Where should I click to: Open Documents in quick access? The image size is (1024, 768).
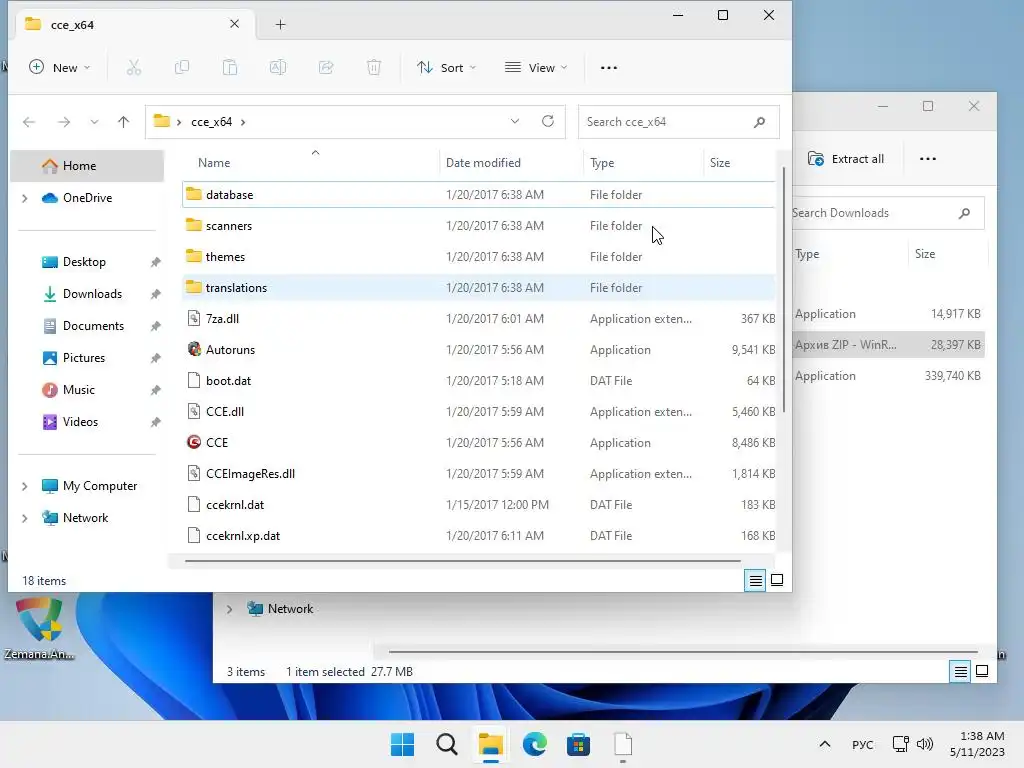[x=93, y=326]
